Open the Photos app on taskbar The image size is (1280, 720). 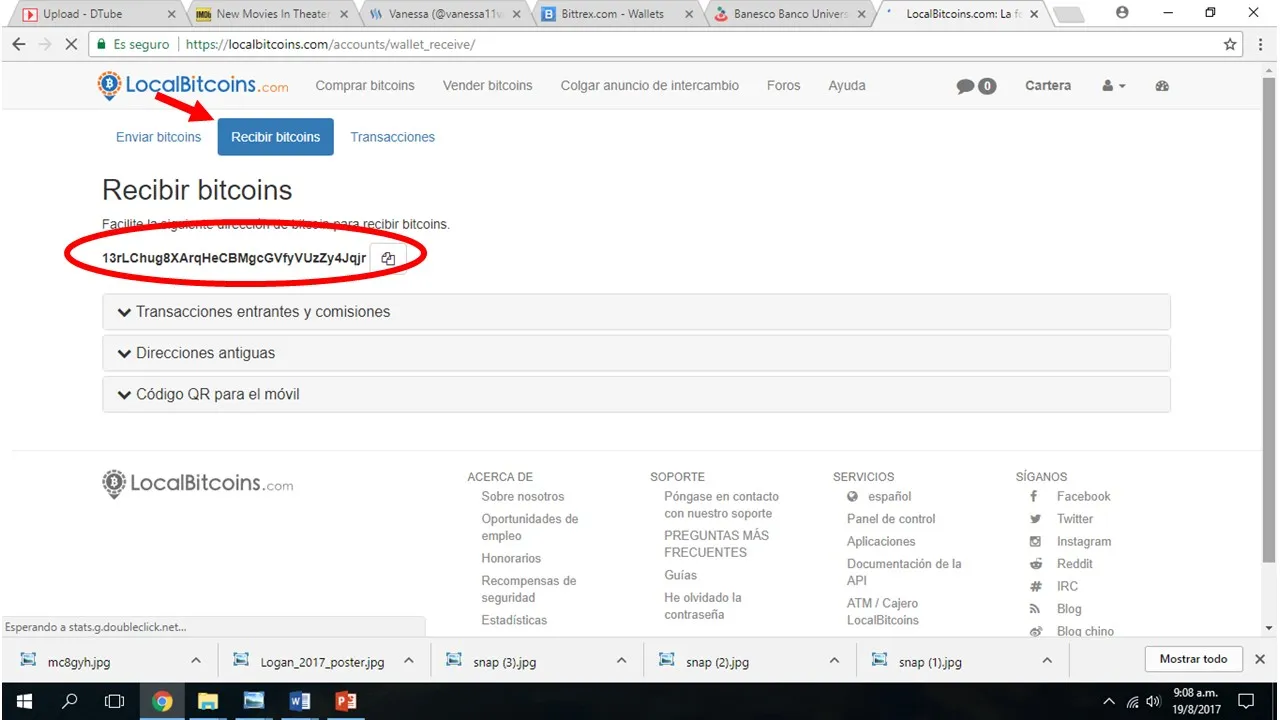point(254,701)
